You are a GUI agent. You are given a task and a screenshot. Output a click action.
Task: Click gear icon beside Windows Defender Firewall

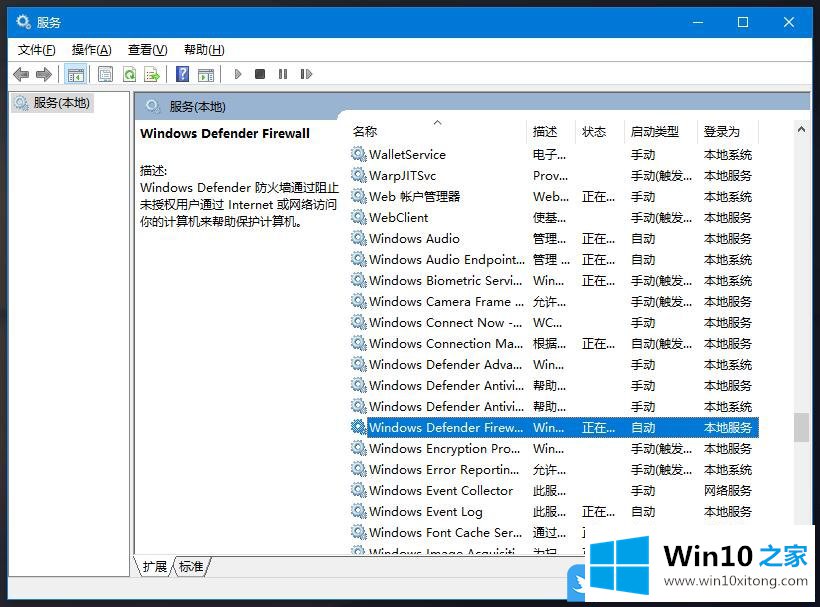(x=359, y=427)
